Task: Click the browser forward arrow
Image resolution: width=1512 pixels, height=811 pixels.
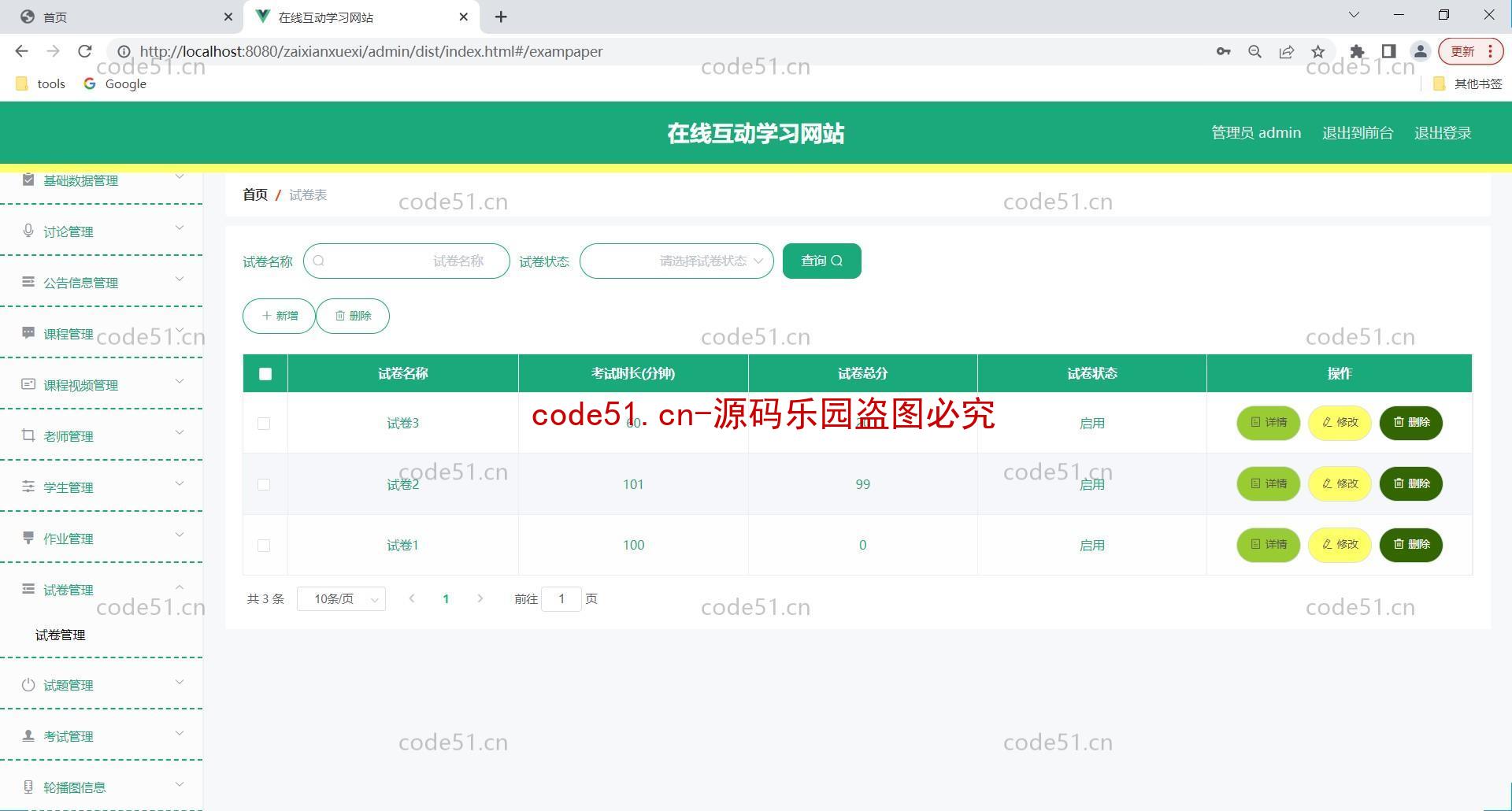Action: point(53,51)
